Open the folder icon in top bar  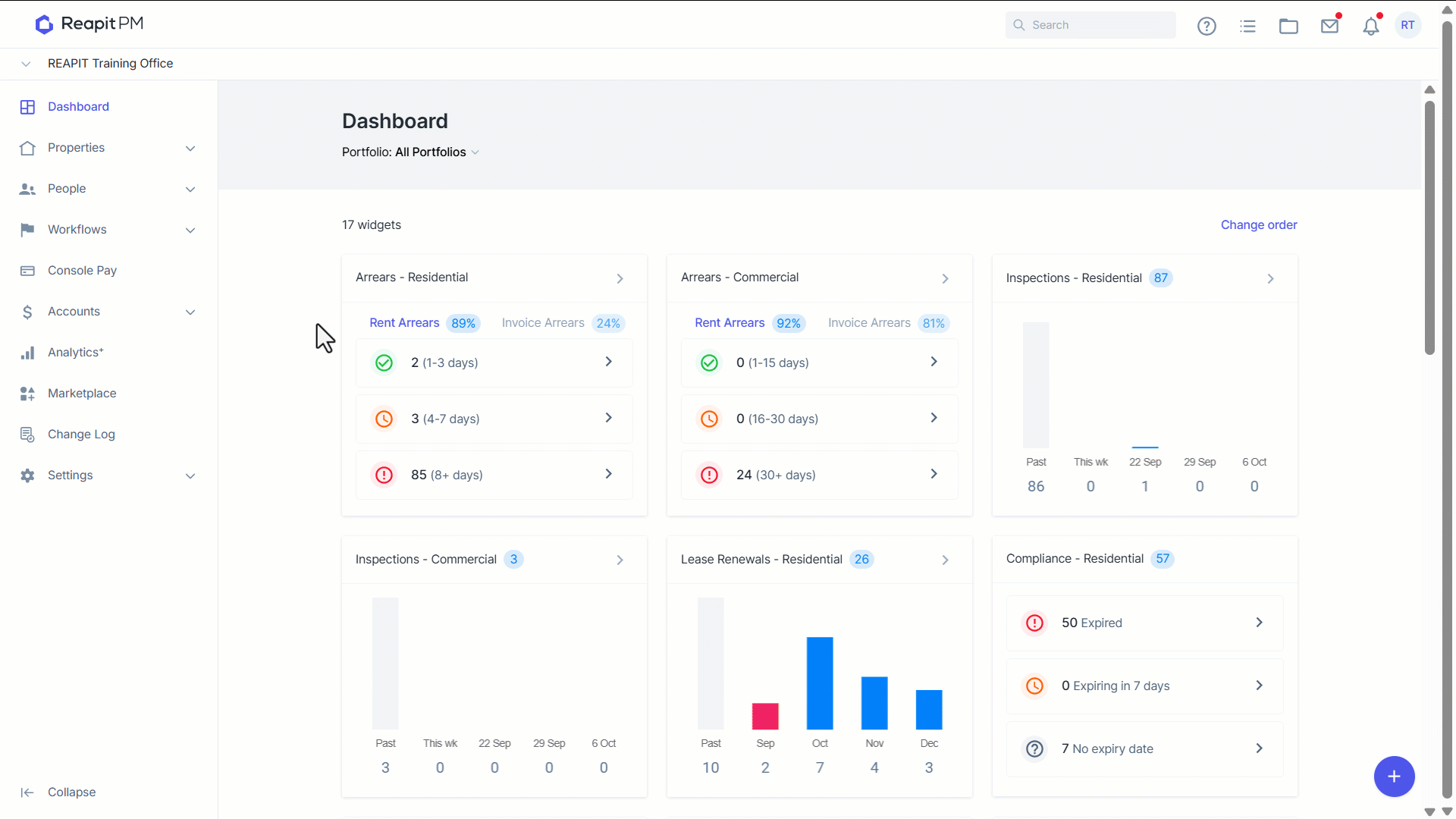(1288, 26)
